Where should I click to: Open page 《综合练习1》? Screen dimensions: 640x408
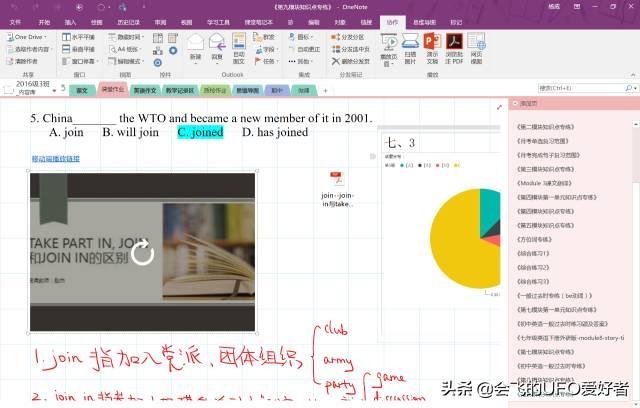[533, 253]
